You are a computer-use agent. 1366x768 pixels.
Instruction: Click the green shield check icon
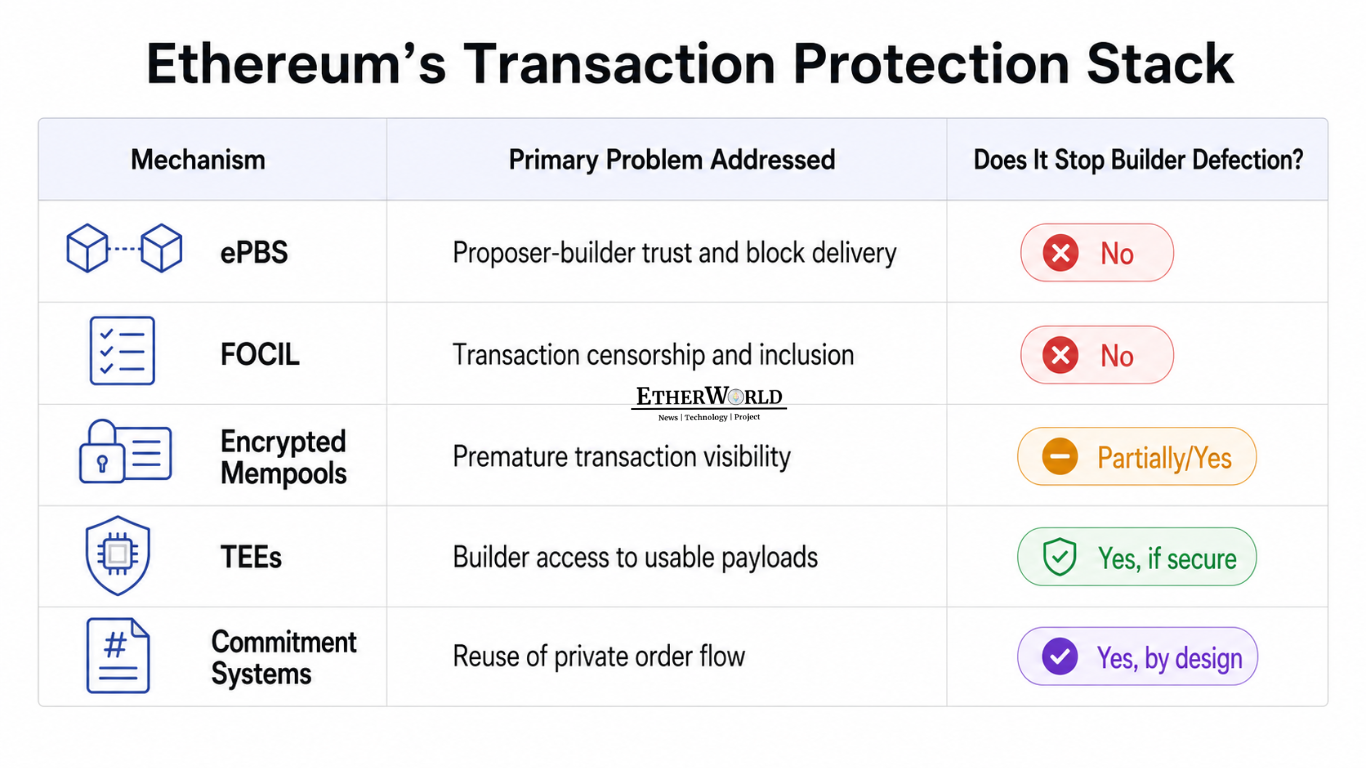[x=1059, y=557]
